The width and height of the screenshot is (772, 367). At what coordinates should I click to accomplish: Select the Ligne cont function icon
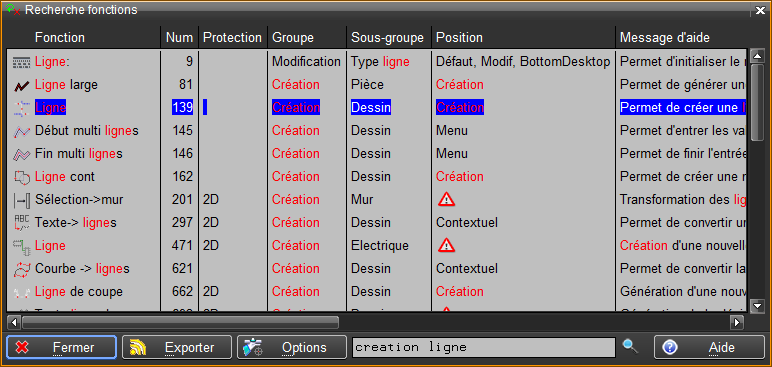click(x=21, y=177)
